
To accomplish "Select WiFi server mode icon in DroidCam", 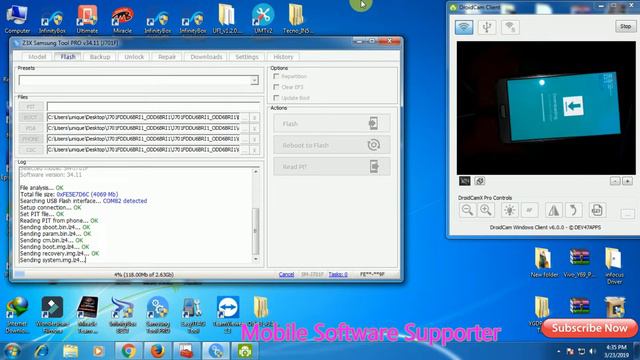I will (x=510, y=27).
